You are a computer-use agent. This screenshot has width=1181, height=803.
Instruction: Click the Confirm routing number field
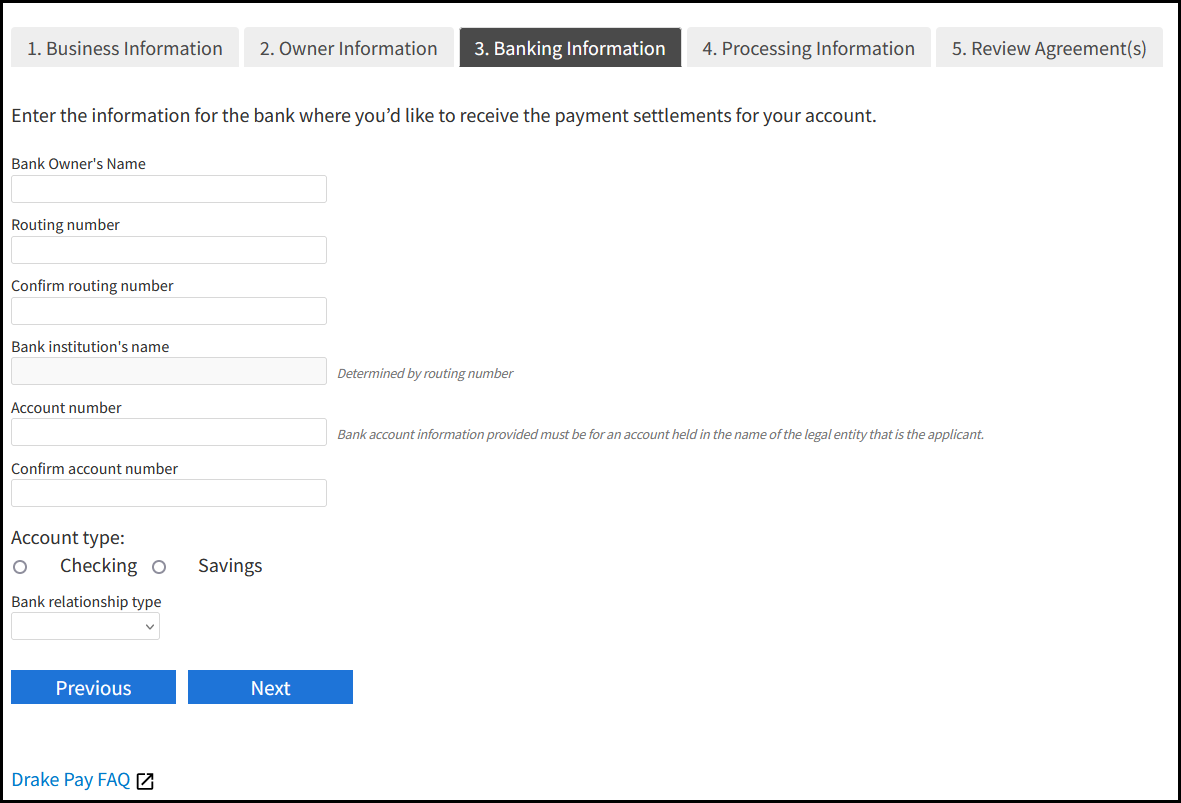click(168, 311)
